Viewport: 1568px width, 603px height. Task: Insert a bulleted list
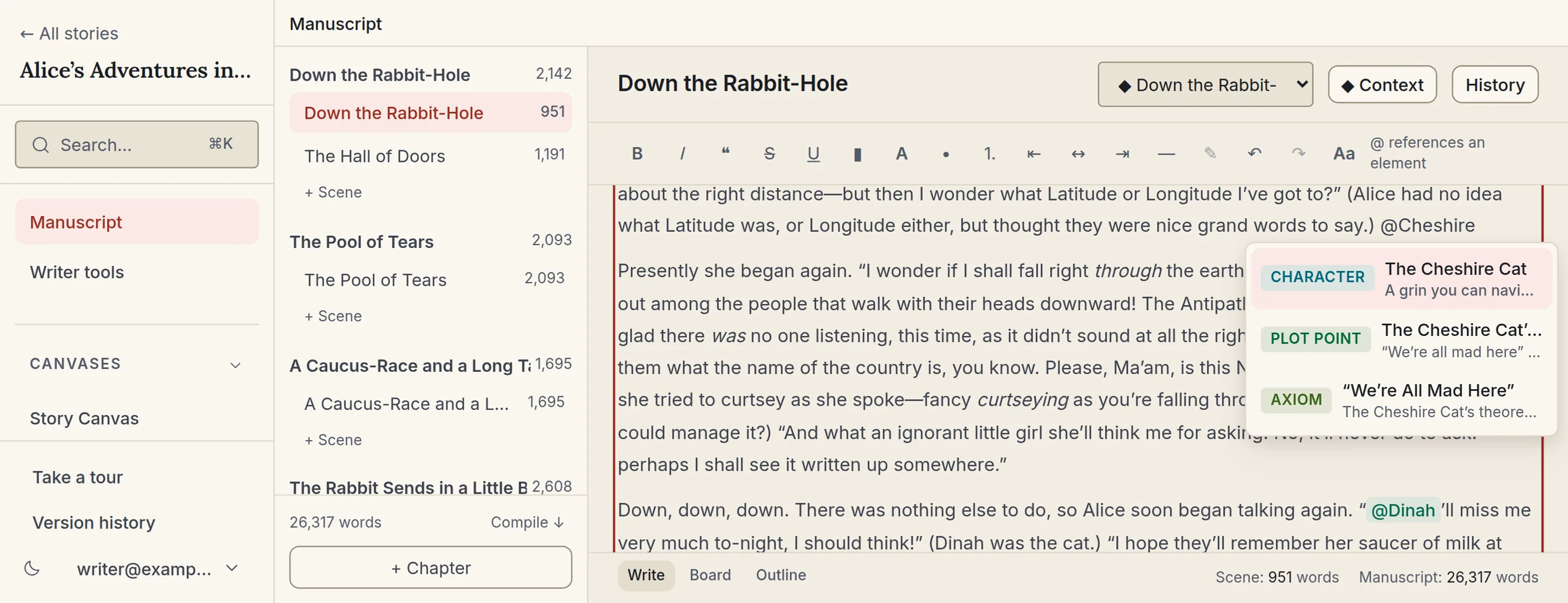(x=945, y=153)
